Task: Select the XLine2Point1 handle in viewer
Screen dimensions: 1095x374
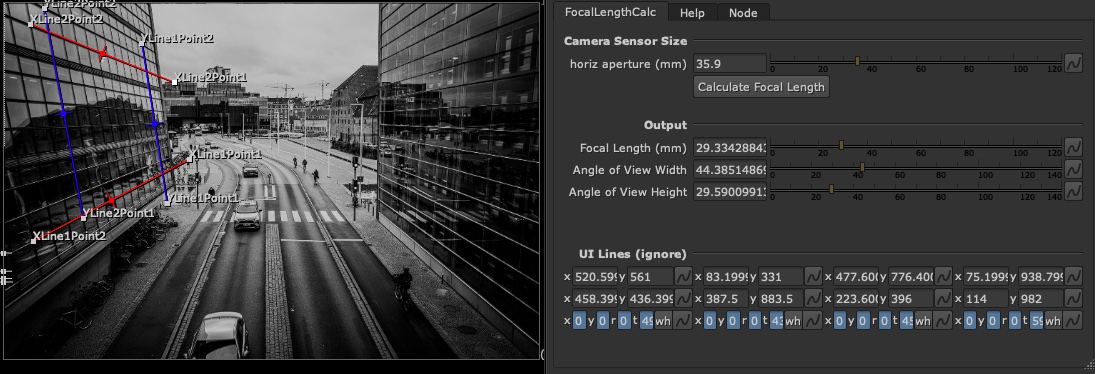Action: 175,82
